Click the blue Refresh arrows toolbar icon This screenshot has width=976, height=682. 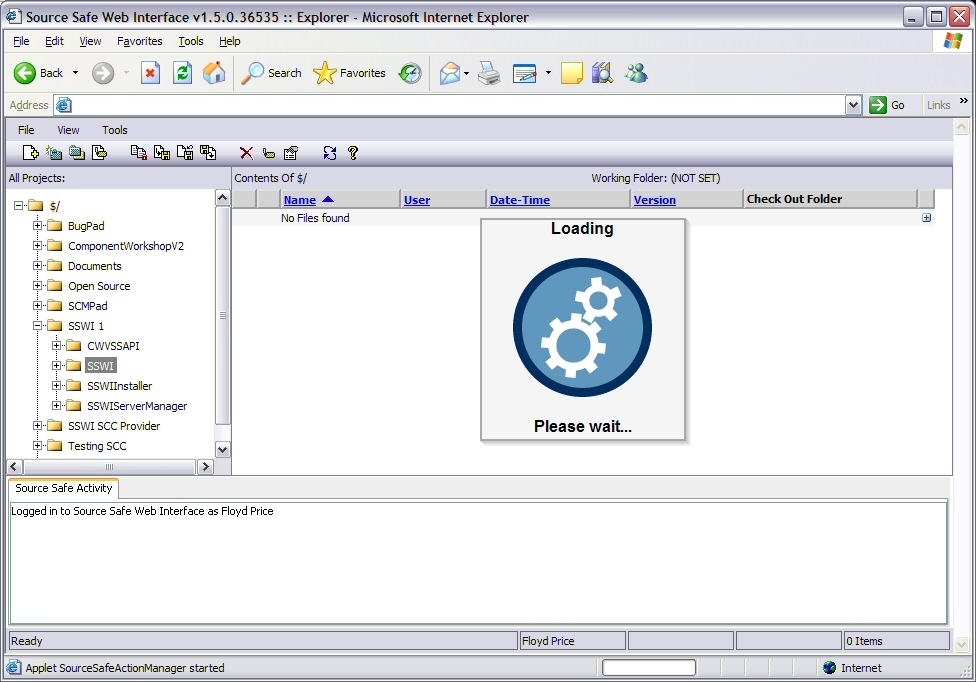coord(330,153)
